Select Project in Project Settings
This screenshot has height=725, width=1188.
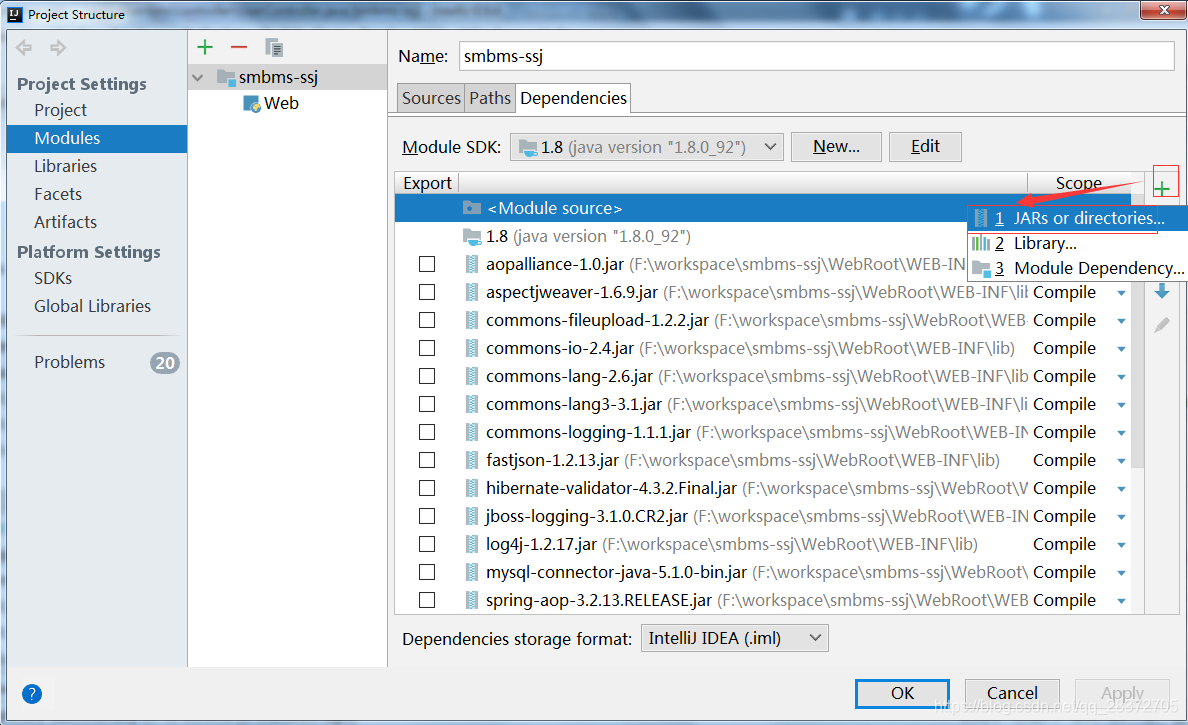[97, 110]
